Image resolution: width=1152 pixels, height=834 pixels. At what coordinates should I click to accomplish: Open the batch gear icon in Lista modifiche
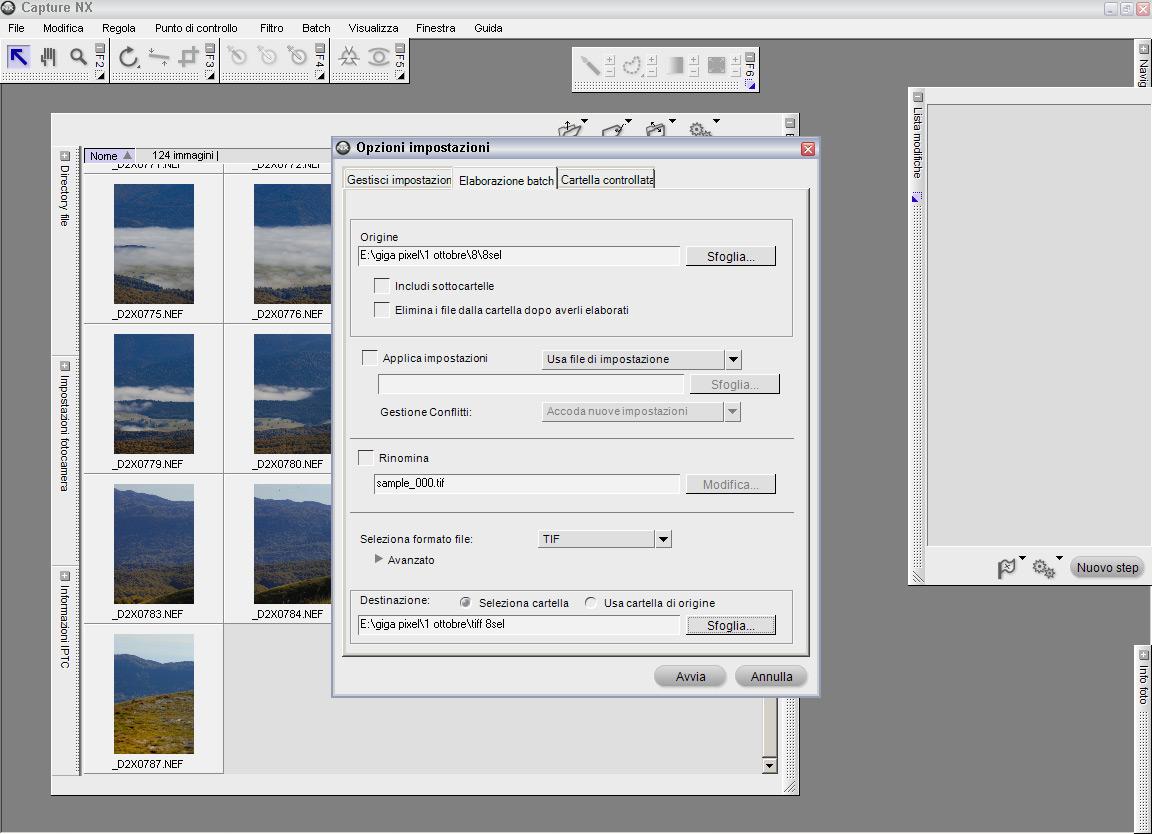(1043, 568)
